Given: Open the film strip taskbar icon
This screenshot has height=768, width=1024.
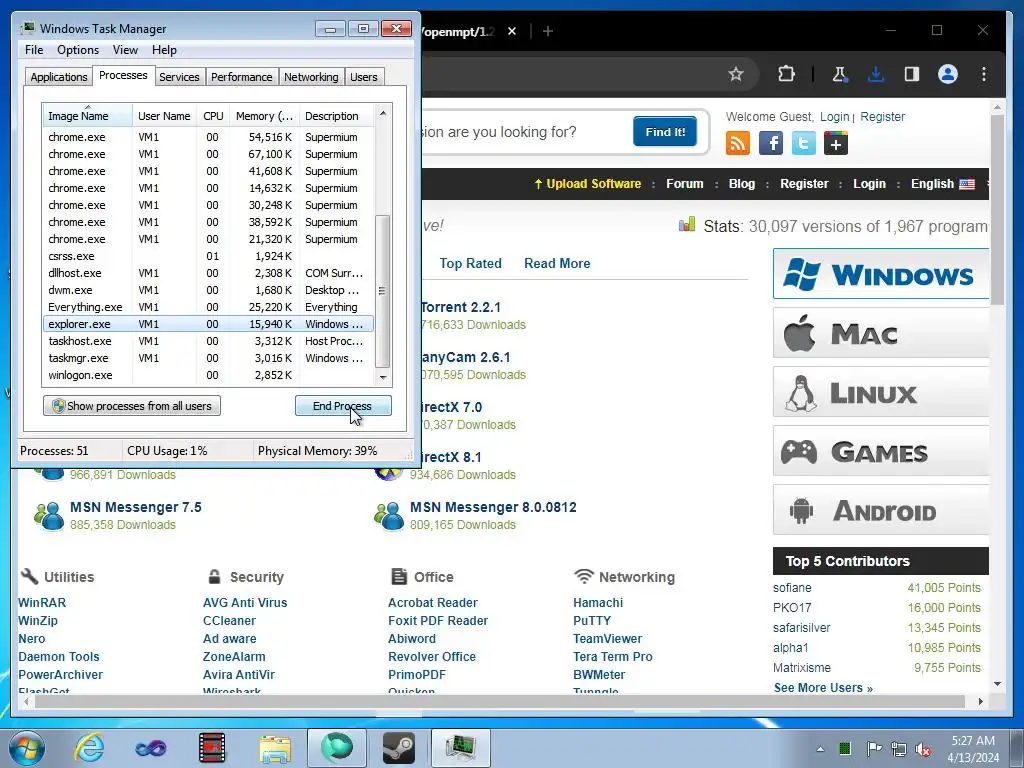Looking at the screenshot, I should (x=212, y=748).
